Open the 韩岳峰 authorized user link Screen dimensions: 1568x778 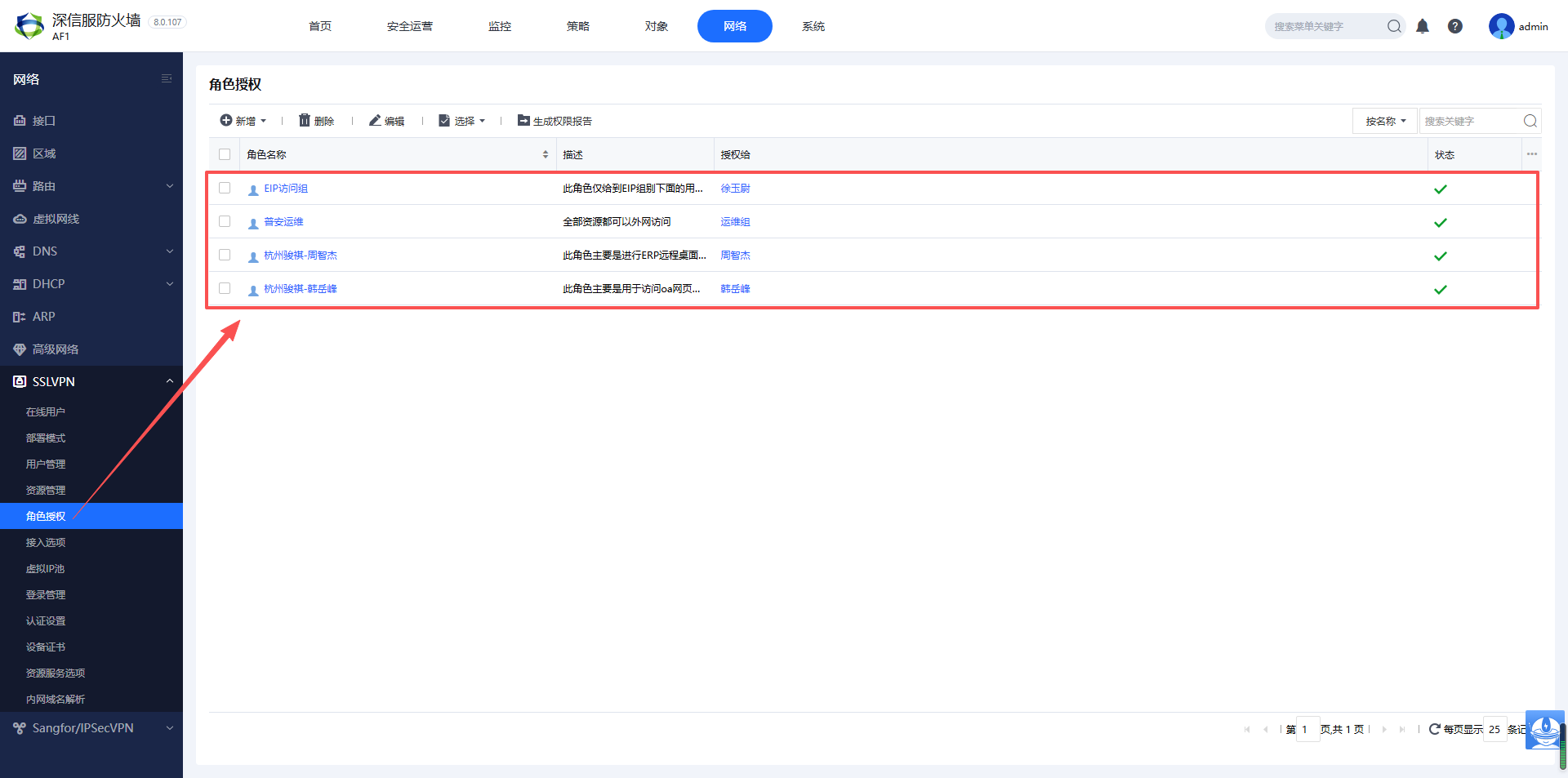(x=735, y=289)
